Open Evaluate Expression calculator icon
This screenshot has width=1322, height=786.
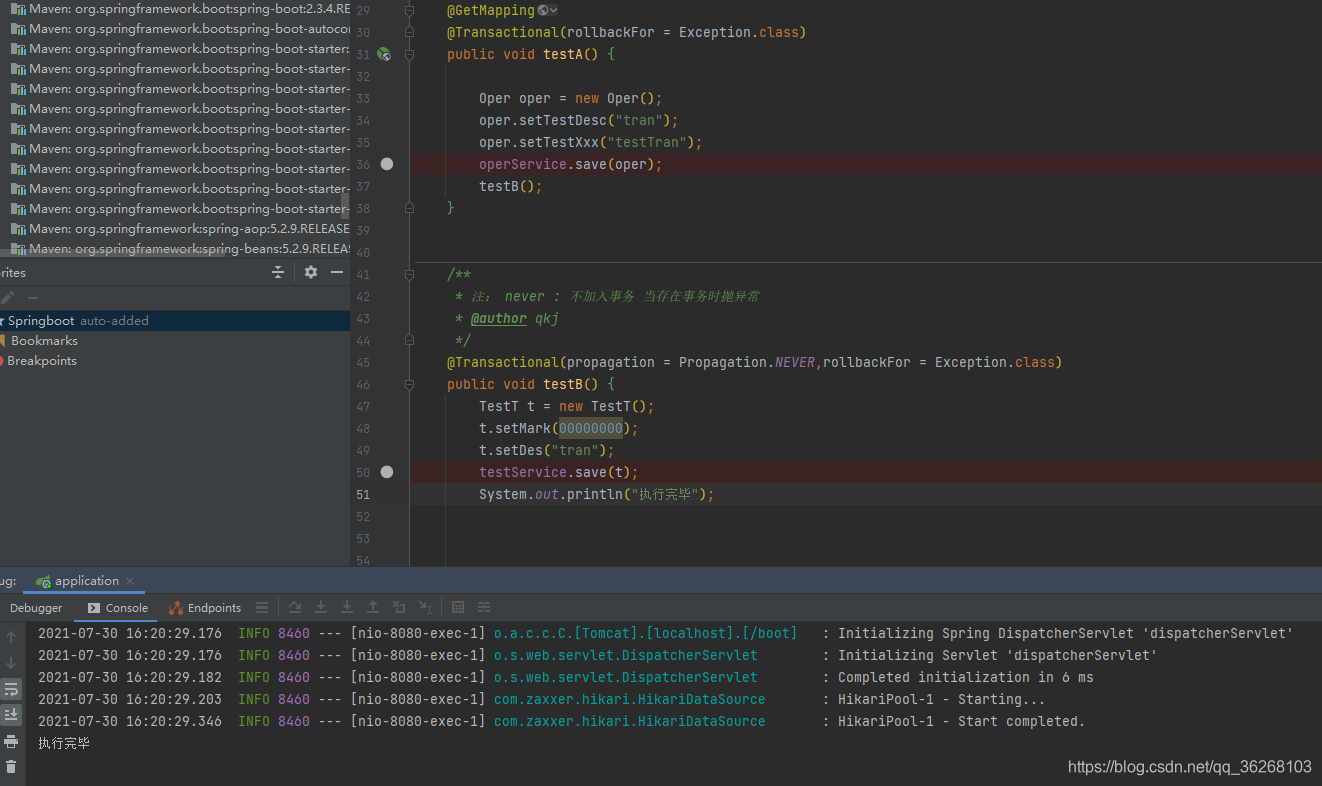pos(458,607)
